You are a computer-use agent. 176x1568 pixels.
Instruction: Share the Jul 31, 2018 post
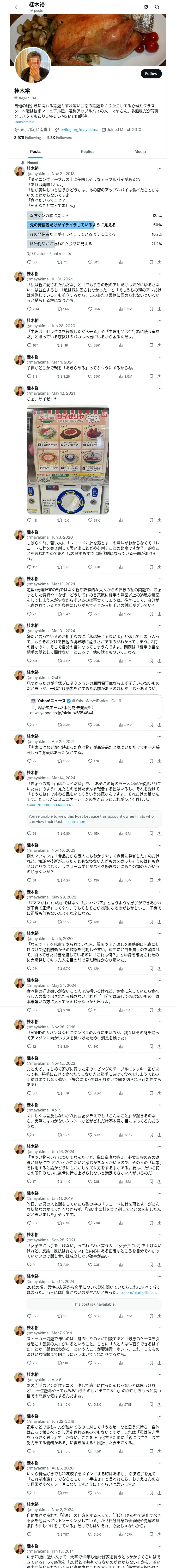coord(159,309)
